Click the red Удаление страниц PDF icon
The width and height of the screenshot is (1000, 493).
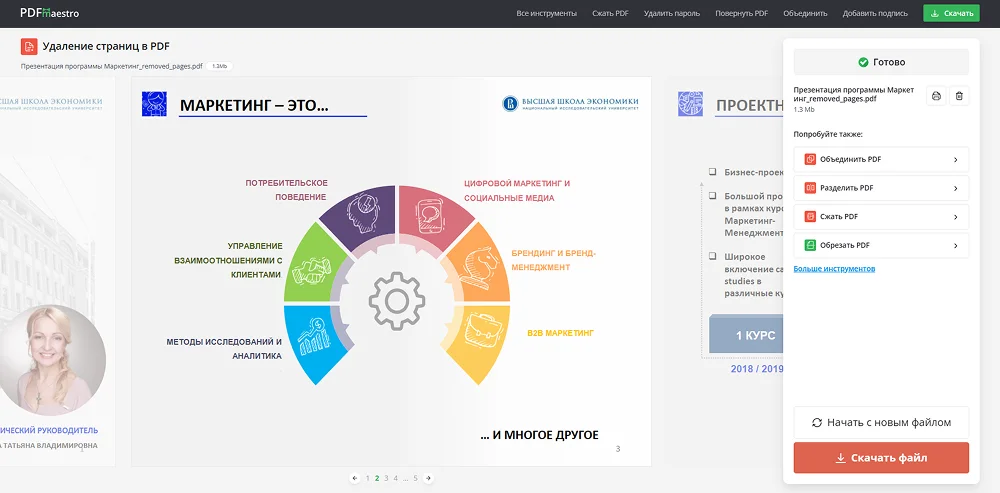coord(29,47)
